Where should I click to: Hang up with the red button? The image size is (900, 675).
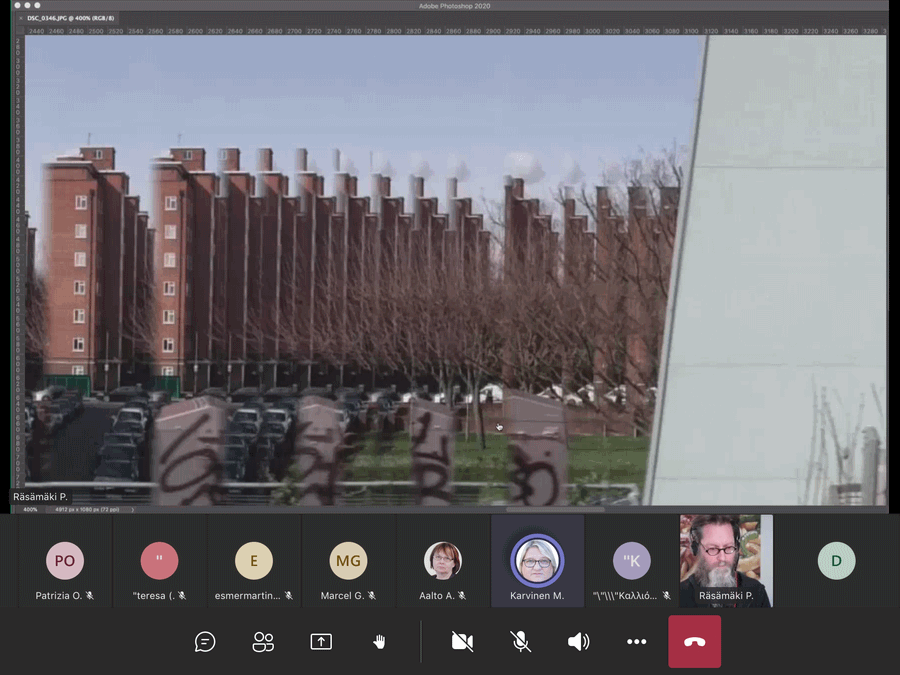[695, 642]
